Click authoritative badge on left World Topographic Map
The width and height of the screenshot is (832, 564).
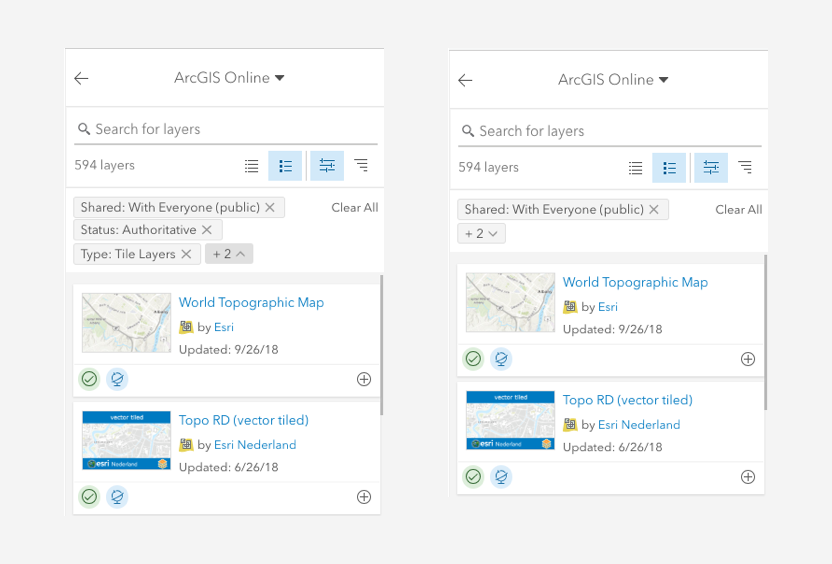[x=90, y=379]
